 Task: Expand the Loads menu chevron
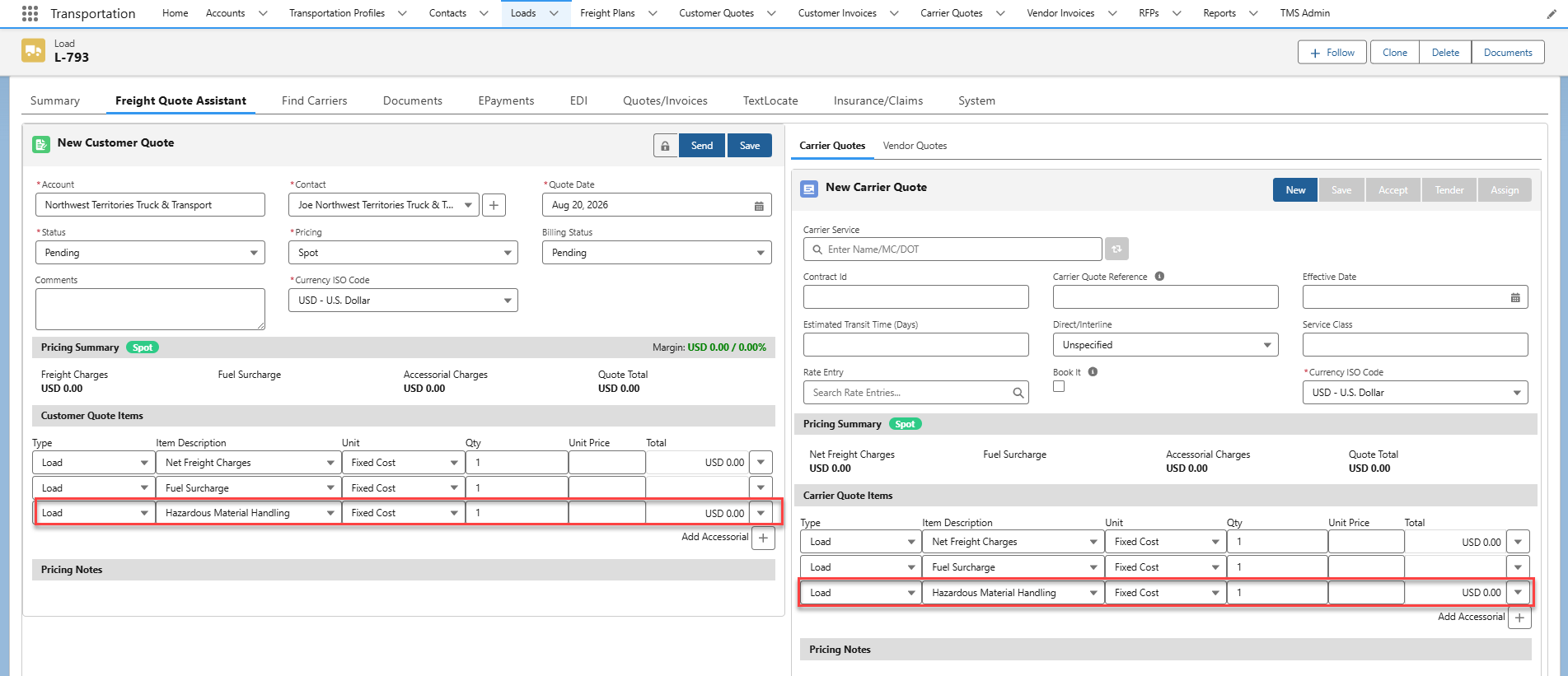[554, 14]
